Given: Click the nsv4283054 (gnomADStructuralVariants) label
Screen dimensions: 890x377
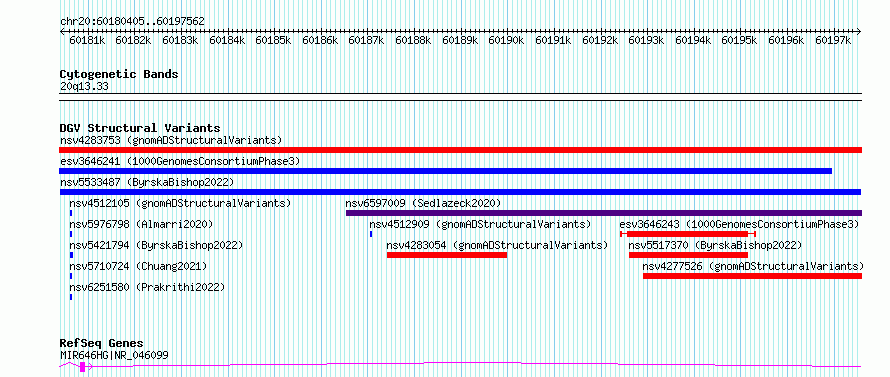Looking at the screenshot, I should click(497, 245).
